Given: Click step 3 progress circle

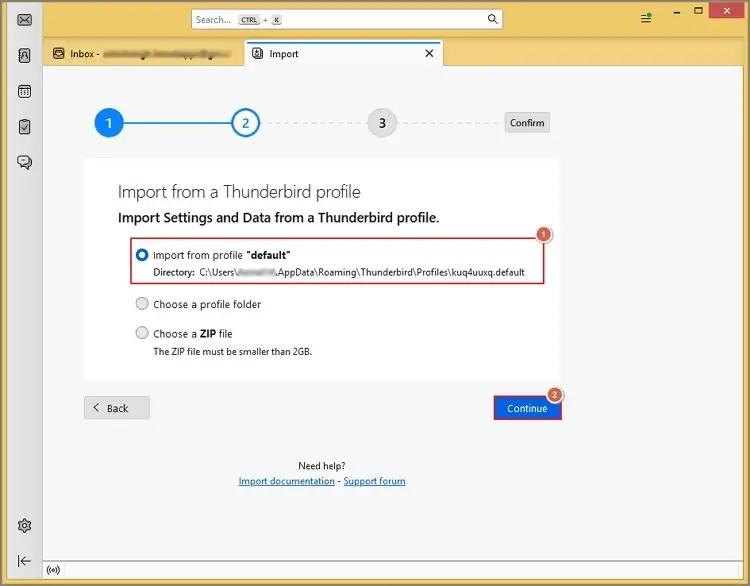Looking at the screenshot, I should 382,123.
